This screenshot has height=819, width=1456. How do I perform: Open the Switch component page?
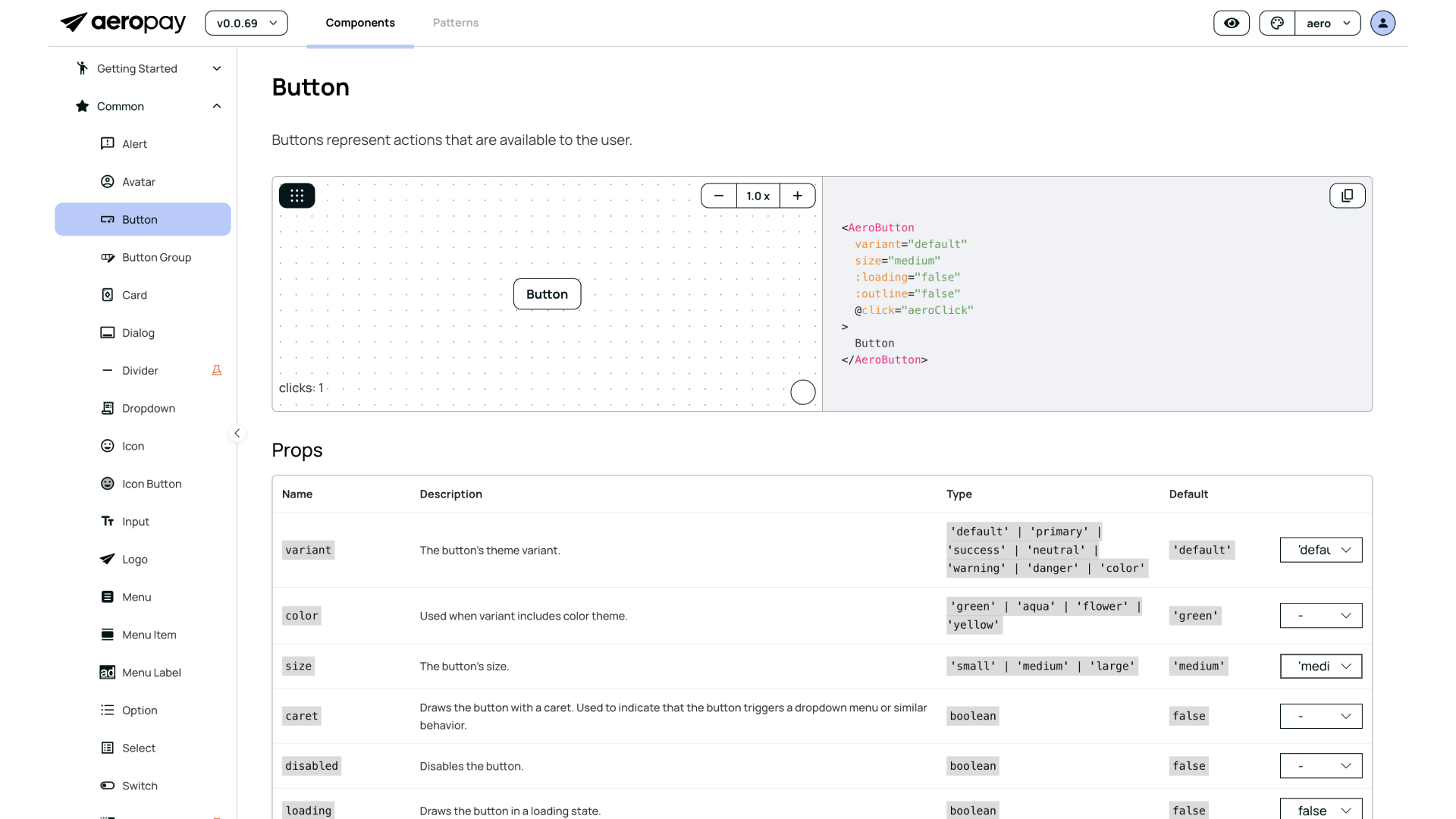point(140,786)
